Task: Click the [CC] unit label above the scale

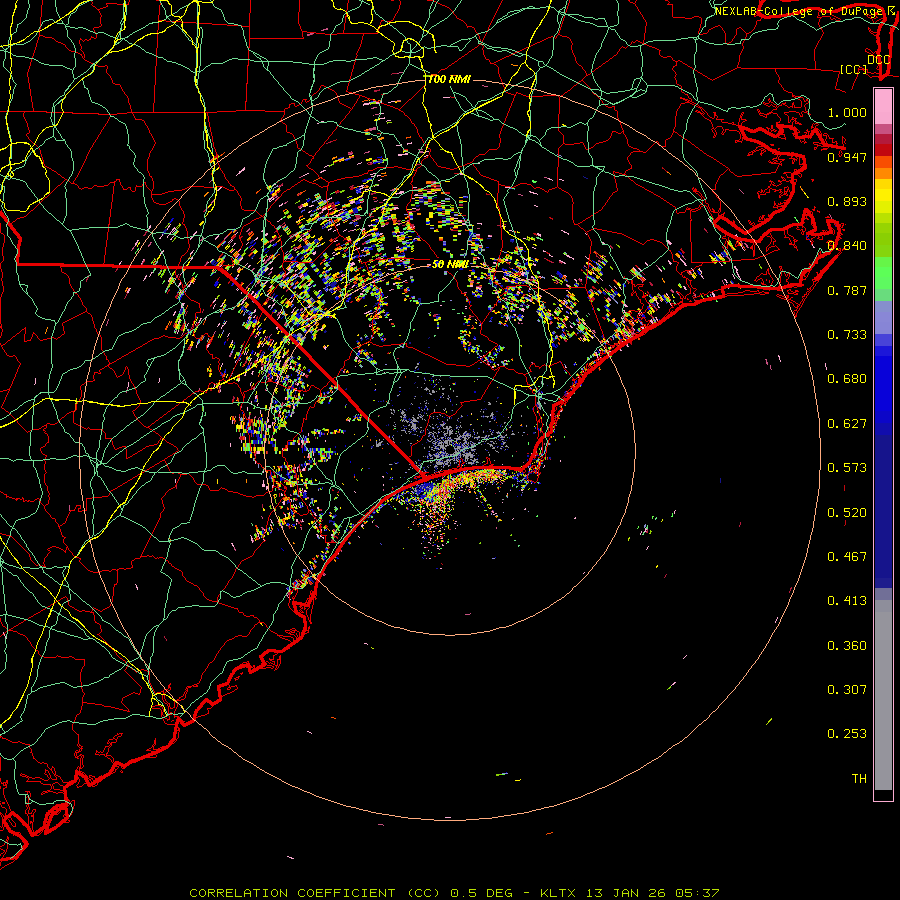Action: [x=854, y=69]
